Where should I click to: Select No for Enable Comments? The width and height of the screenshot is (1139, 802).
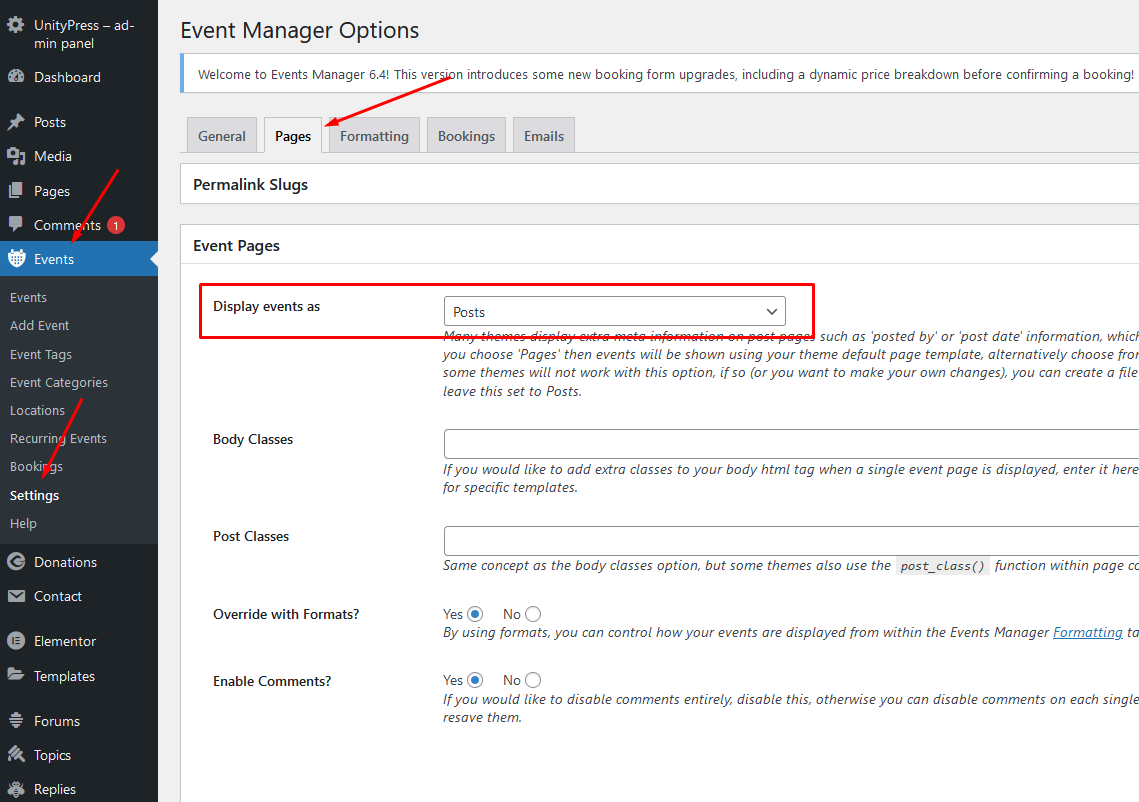pos(533,681)
